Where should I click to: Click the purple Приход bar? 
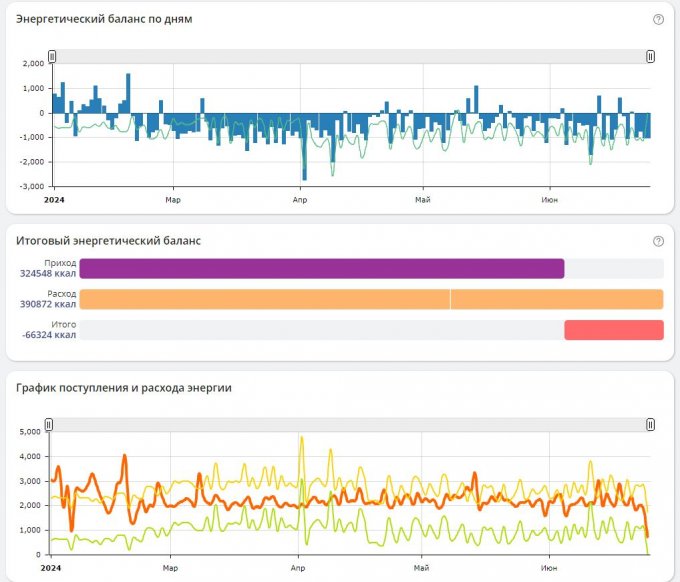click(x=321, y=269)
